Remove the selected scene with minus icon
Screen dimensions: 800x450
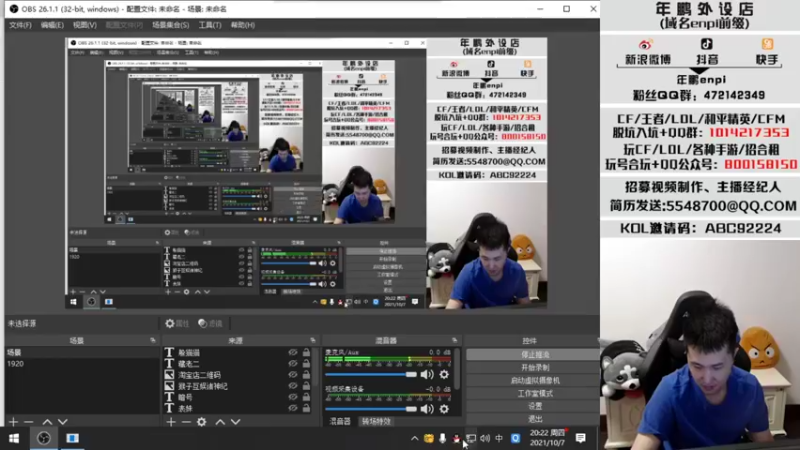(29, 422)
